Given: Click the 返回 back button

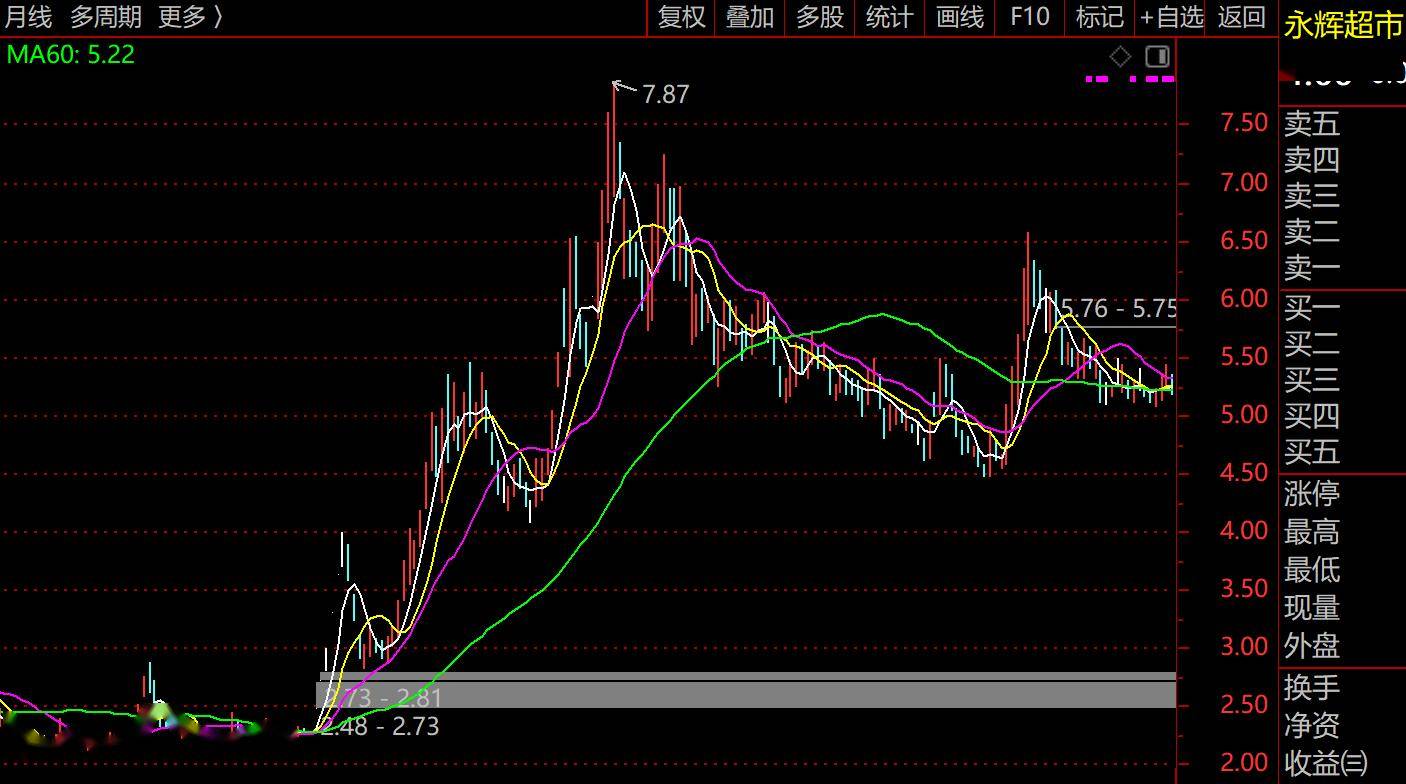Looking at the screenshot, I should pyautogui.click(x=1242, y=17).
